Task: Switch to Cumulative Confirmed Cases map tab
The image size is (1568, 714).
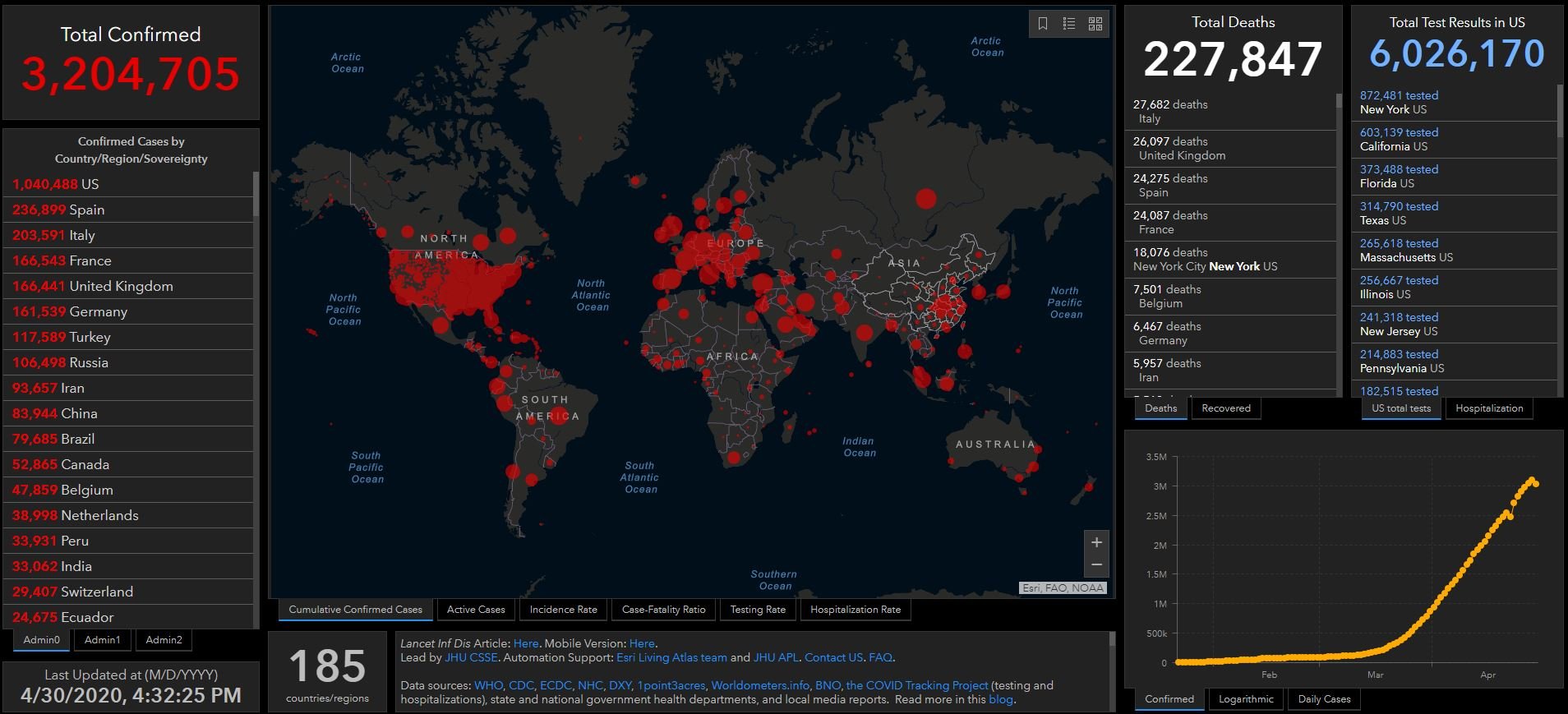Action: [x=355, y=610]
